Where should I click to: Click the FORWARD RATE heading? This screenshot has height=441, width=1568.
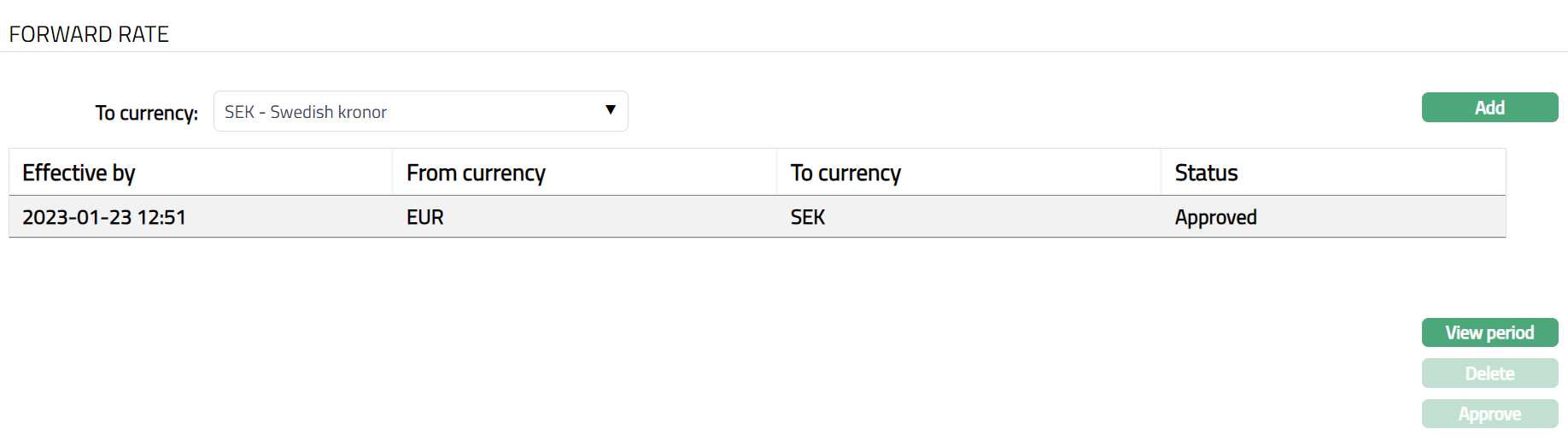pos(89,34)
